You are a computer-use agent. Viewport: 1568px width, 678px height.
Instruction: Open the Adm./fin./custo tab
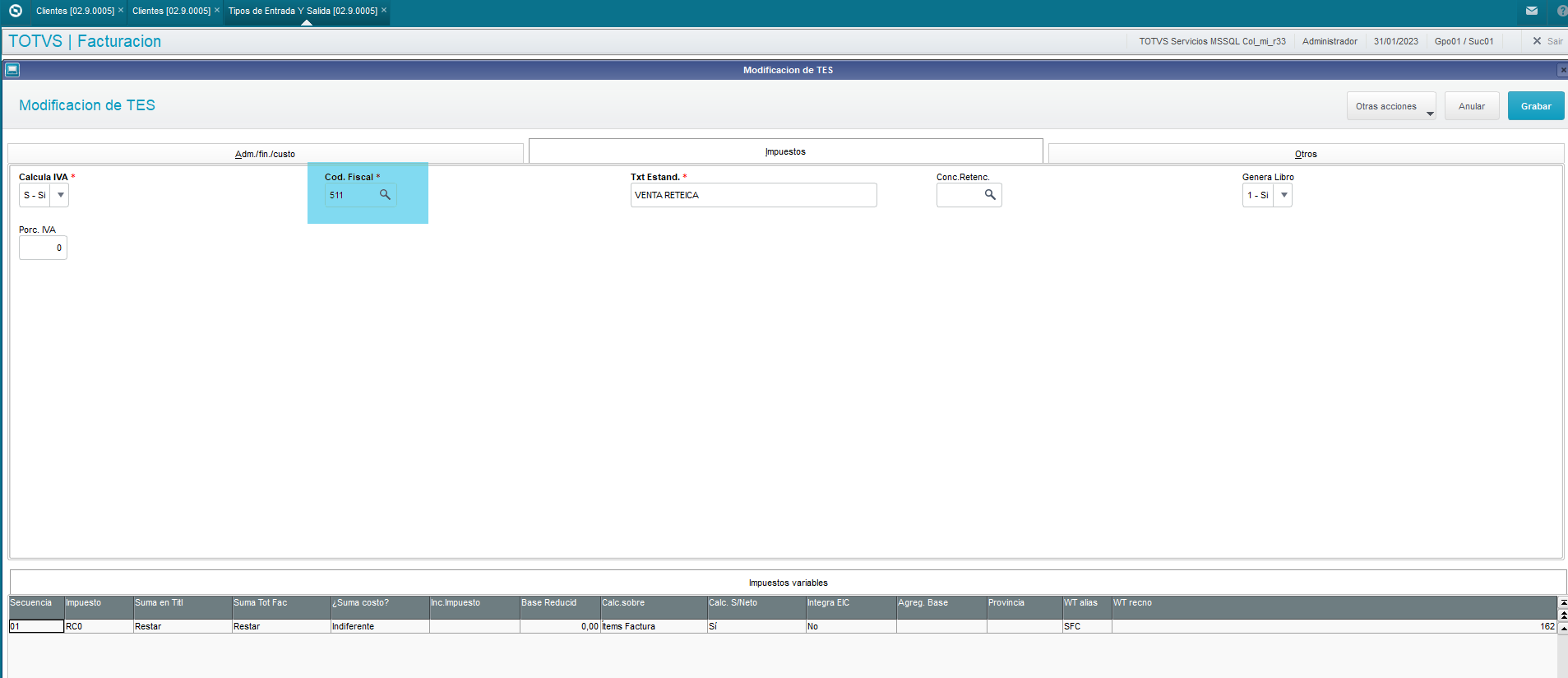coord(265,154)
